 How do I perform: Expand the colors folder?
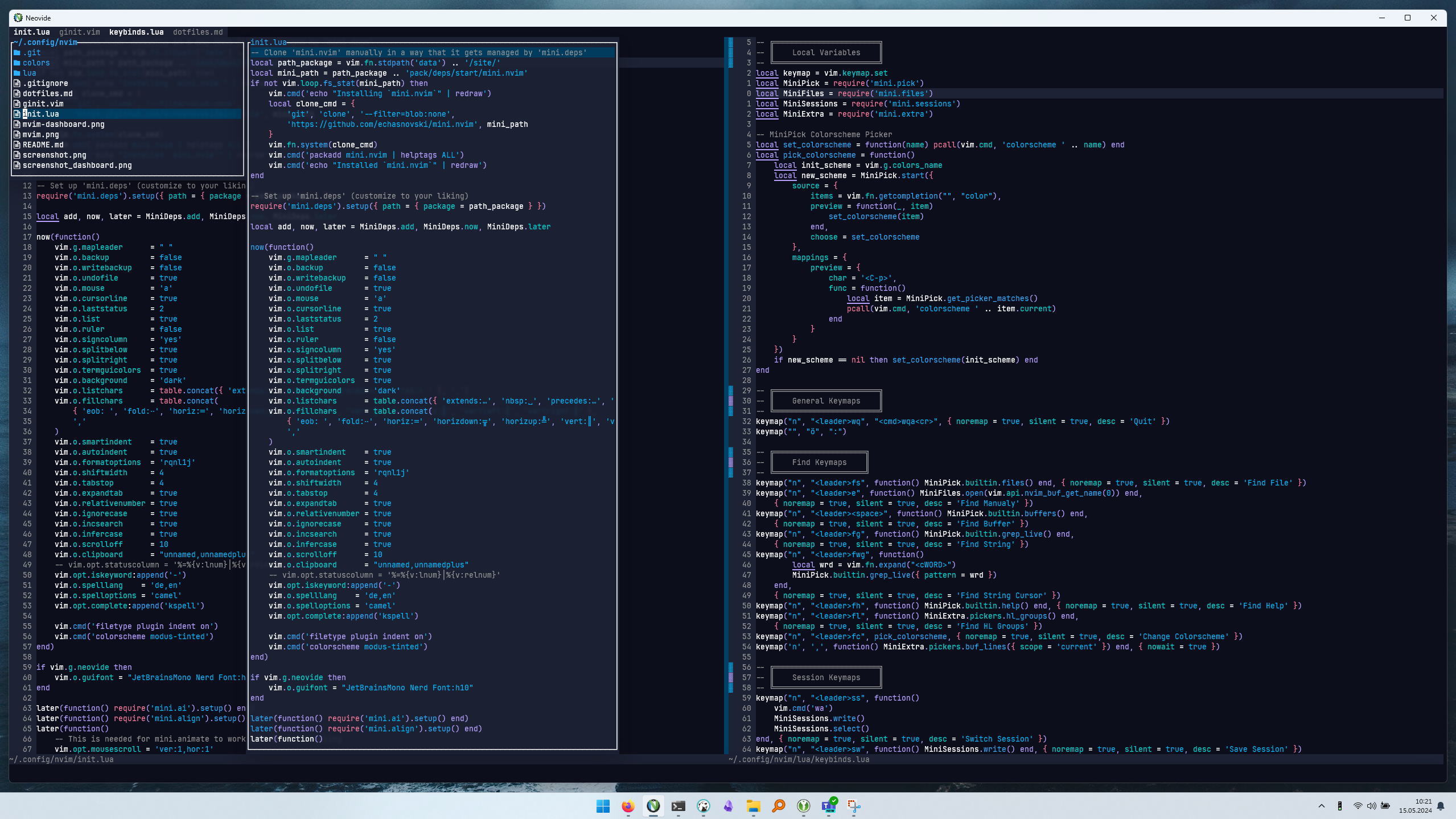[x=36, y=63]
